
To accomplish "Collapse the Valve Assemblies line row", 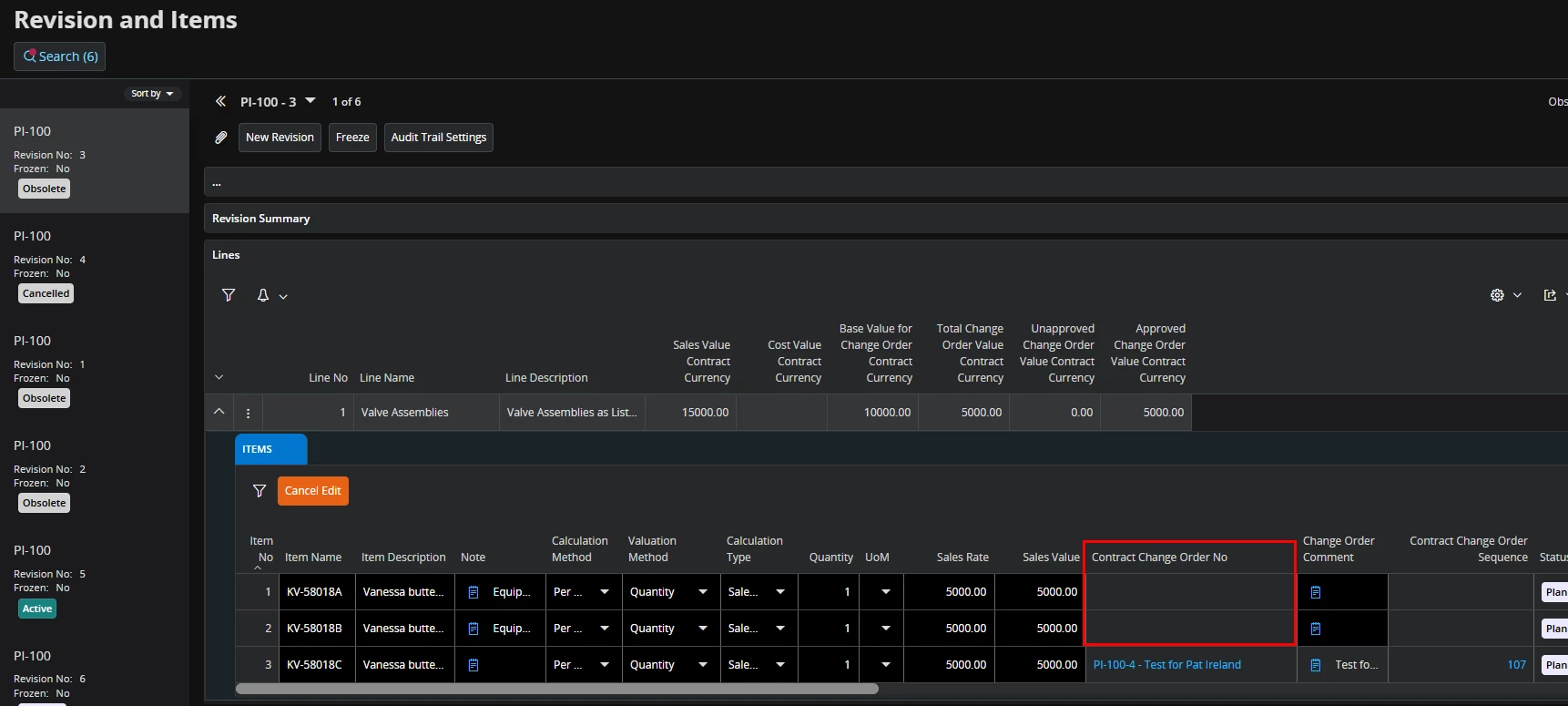I will pos(219,412).
